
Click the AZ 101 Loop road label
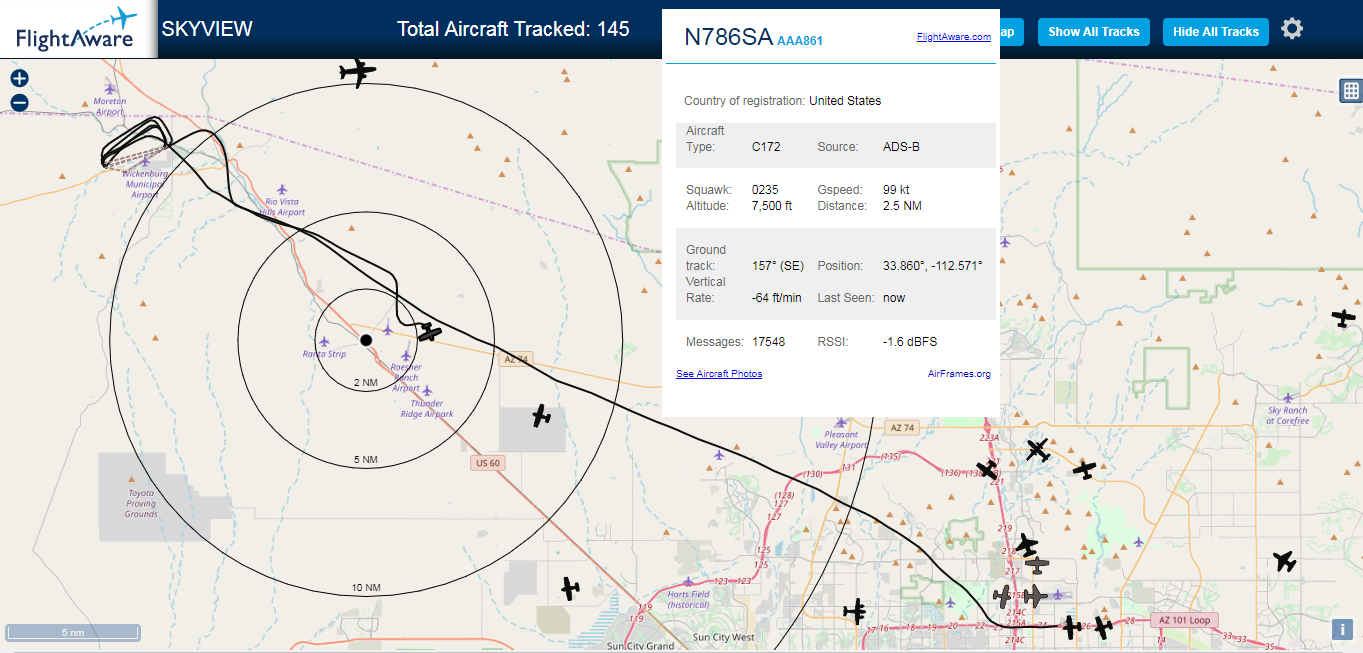(1184, 620)
